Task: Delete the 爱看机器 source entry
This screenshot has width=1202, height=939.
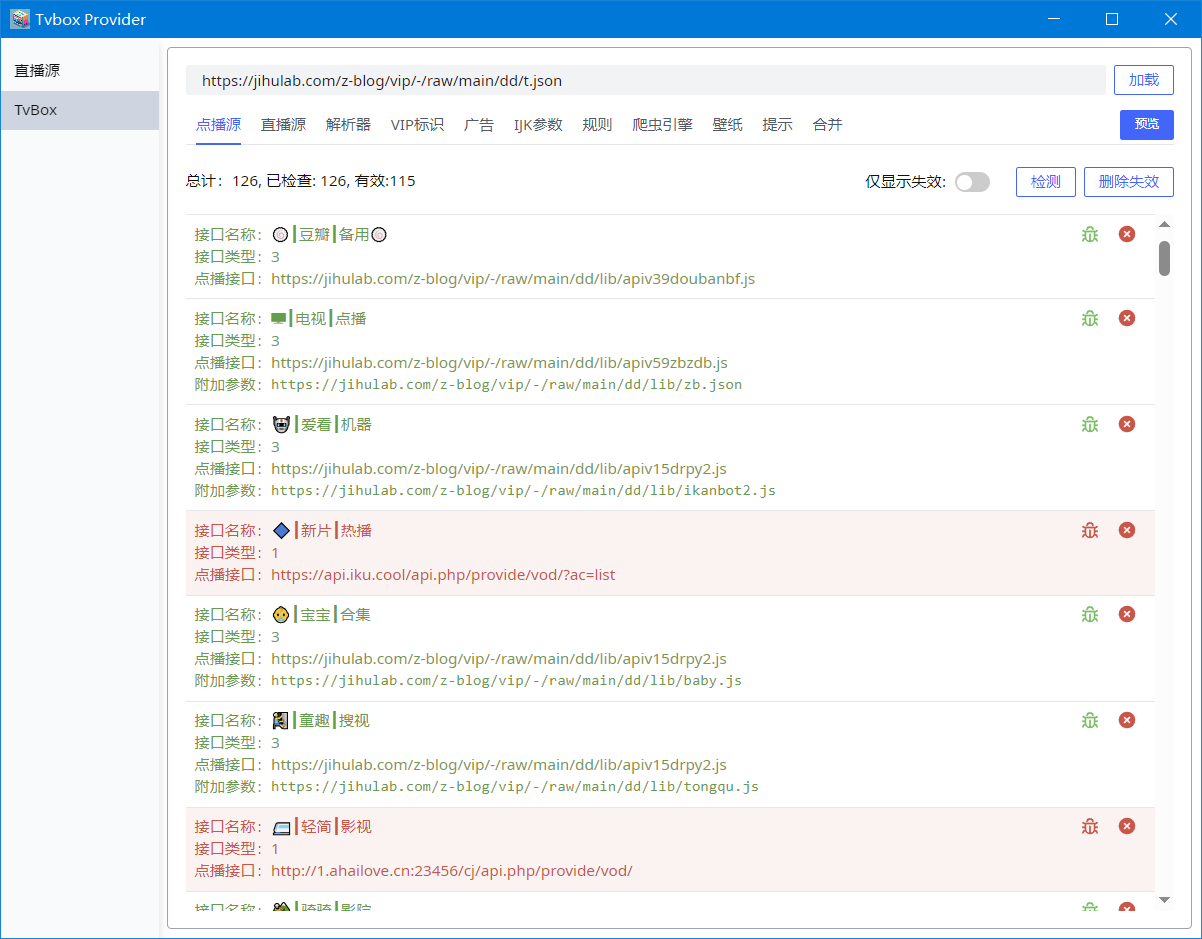Action: (x=1127, y=424)
